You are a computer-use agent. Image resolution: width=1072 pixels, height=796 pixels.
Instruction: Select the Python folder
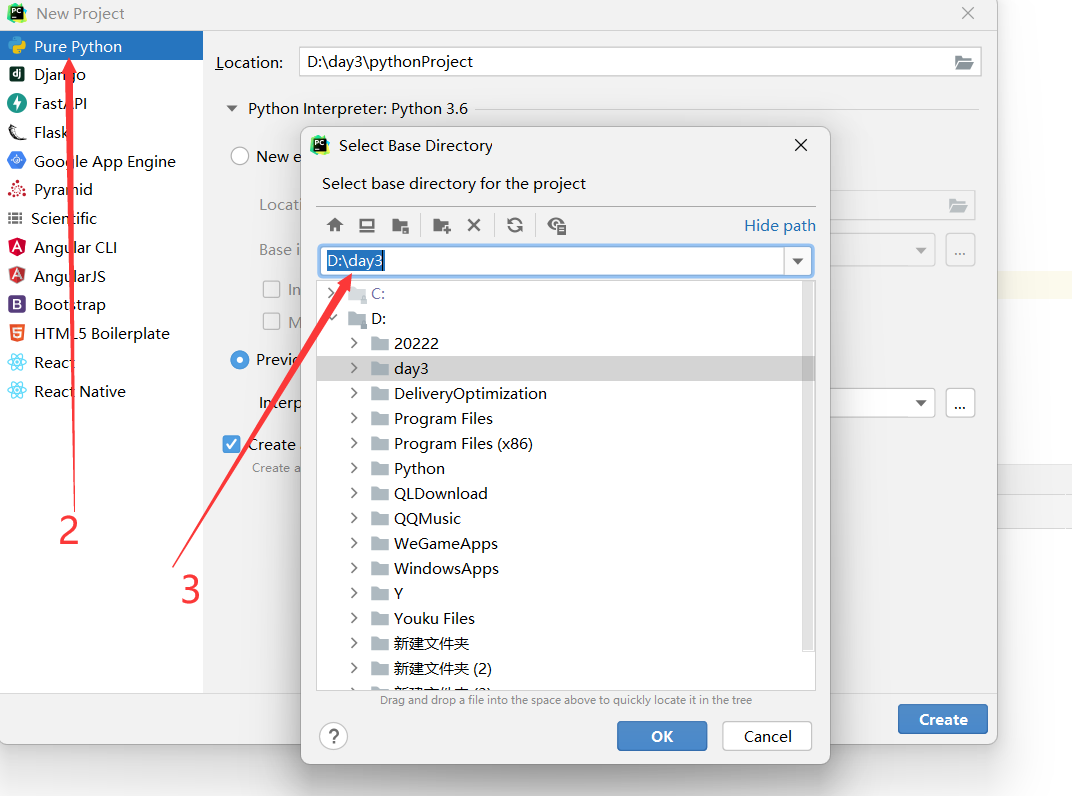[x=419, y=468]
